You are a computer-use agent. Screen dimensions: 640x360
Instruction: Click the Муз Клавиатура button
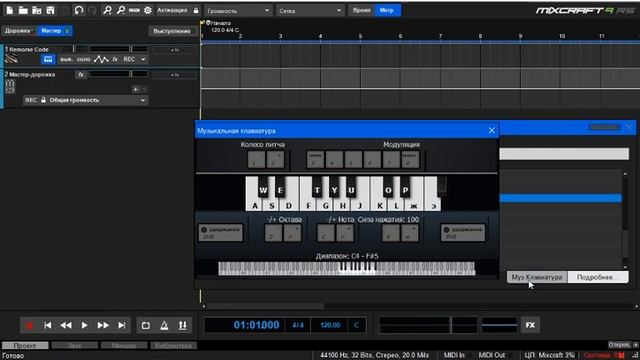[537, 277]
